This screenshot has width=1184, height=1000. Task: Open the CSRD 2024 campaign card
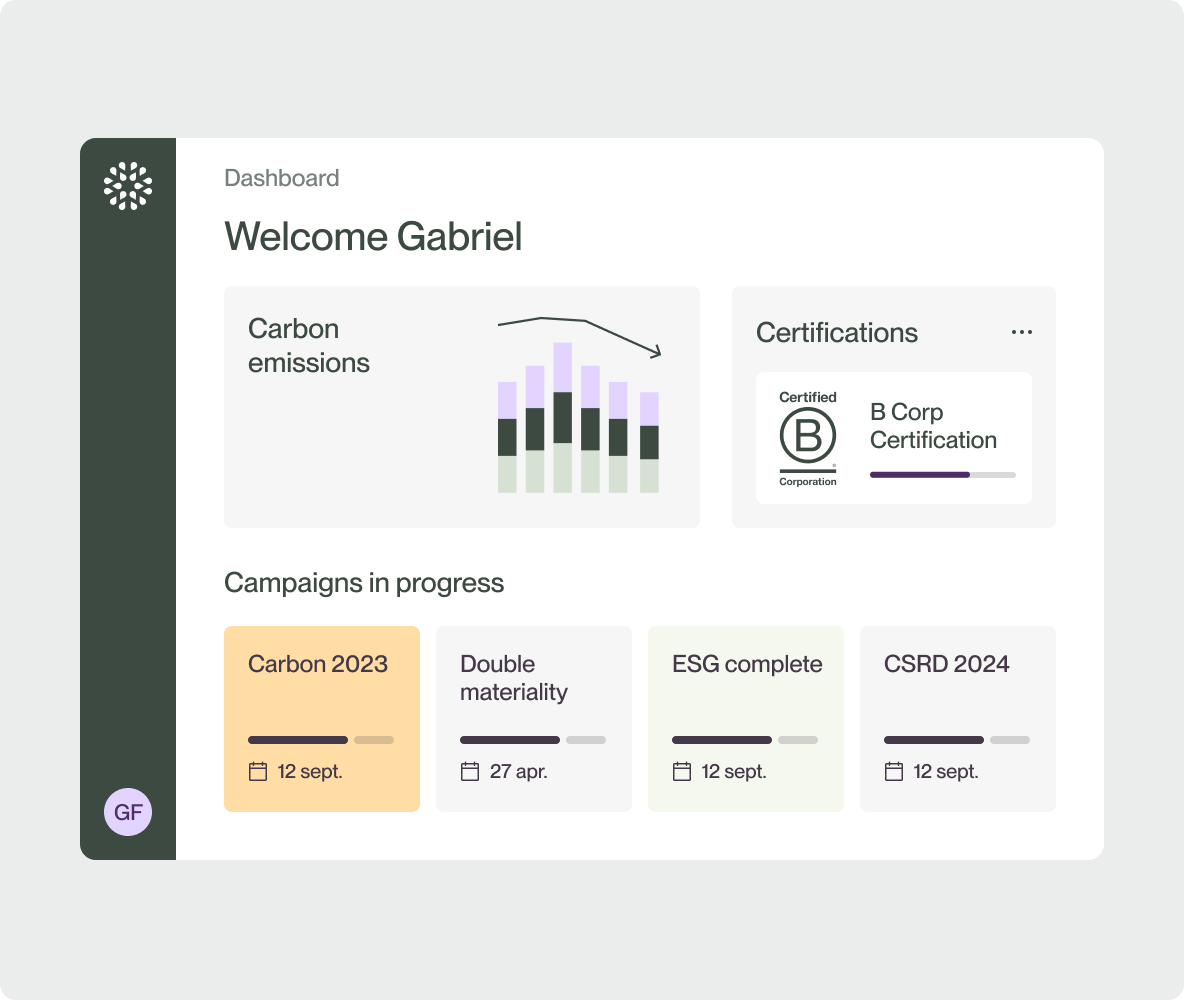click(957, 718)
